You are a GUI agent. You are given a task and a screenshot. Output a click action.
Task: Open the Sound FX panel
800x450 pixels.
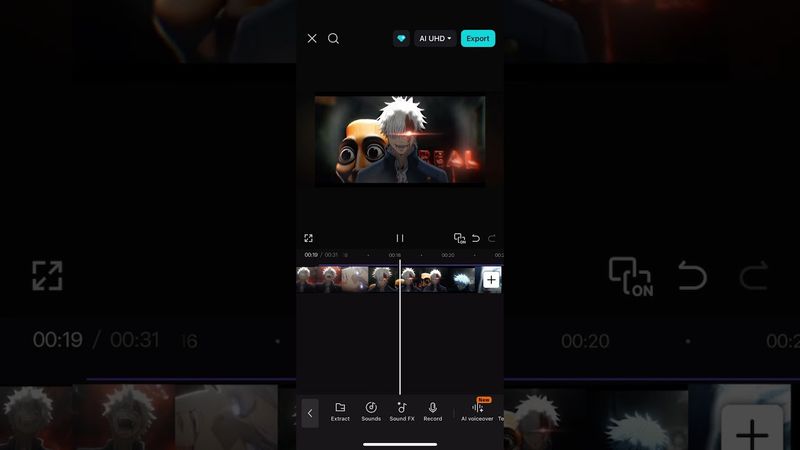[402, 411]
